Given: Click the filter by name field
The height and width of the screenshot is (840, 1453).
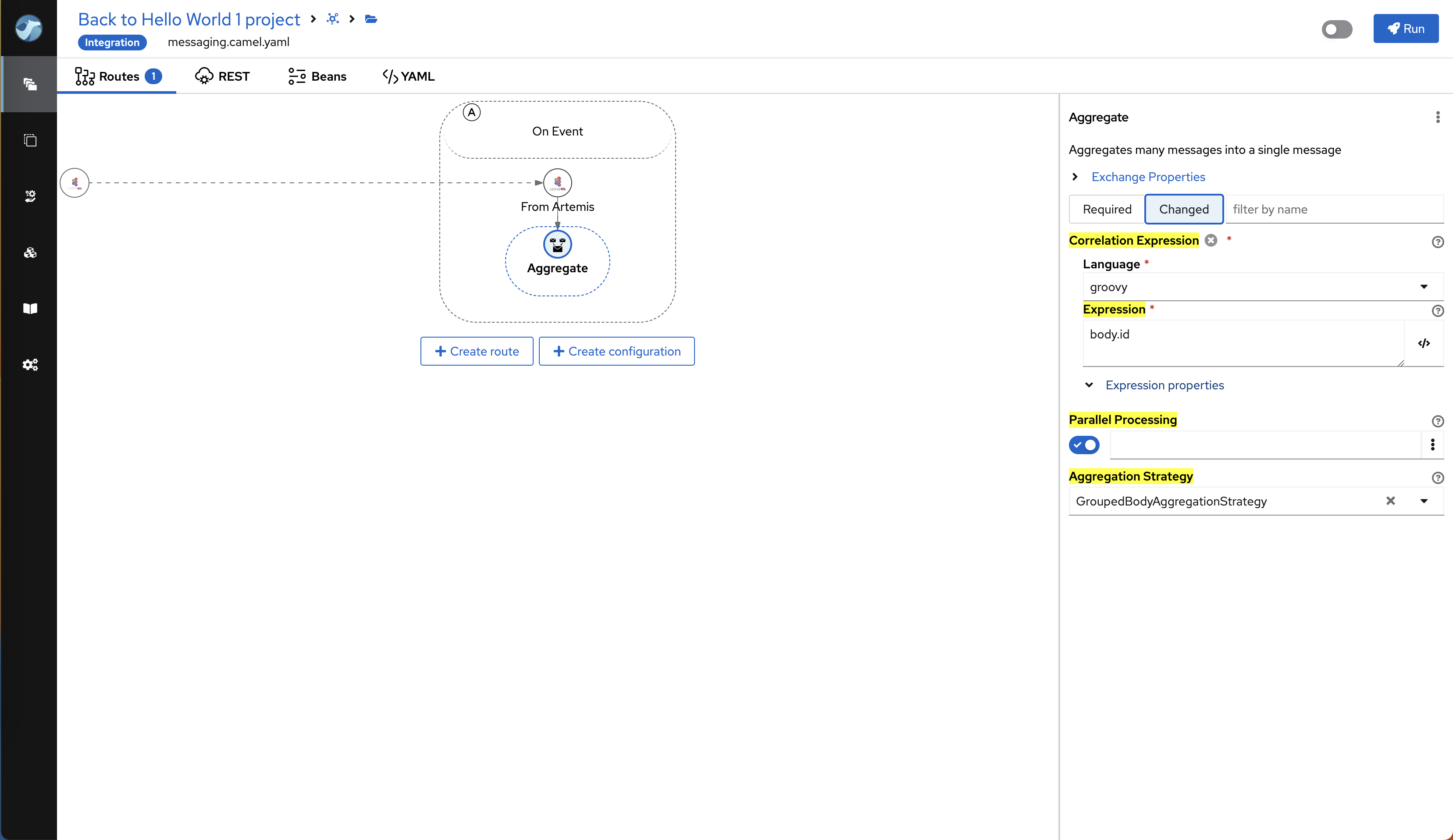Looking at the screenshot, I should click(x=1333, y=209).
